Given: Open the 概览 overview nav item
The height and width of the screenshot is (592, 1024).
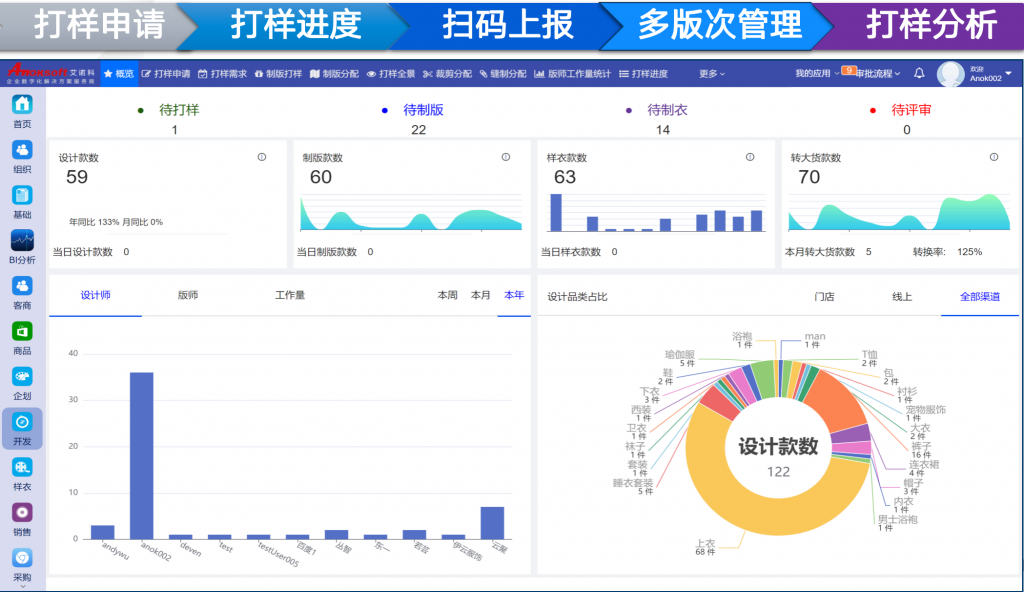Looking at the screenshot, I should click(119, 74).
